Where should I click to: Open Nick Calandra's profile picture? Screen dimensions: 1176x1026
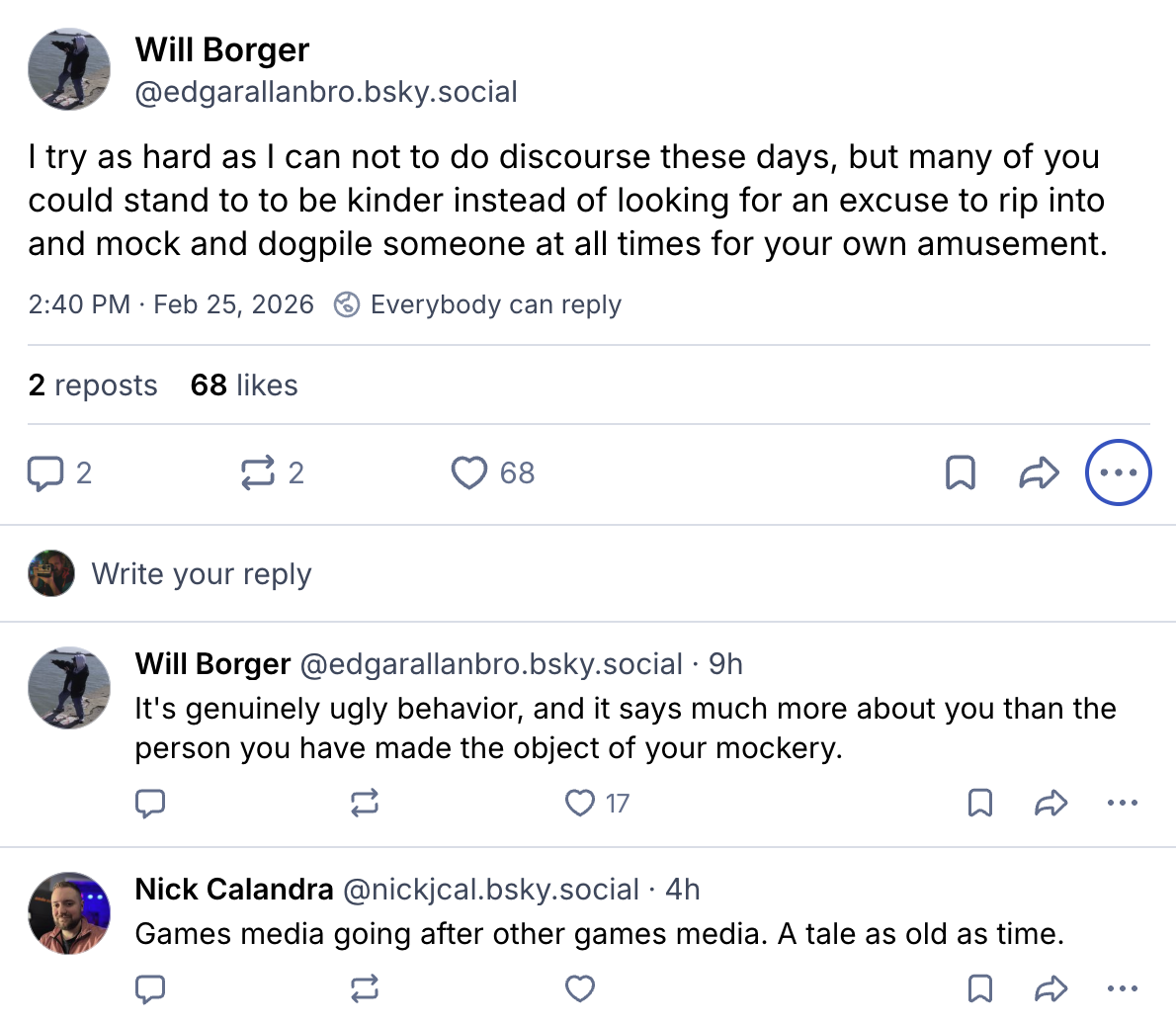point(69,913)
